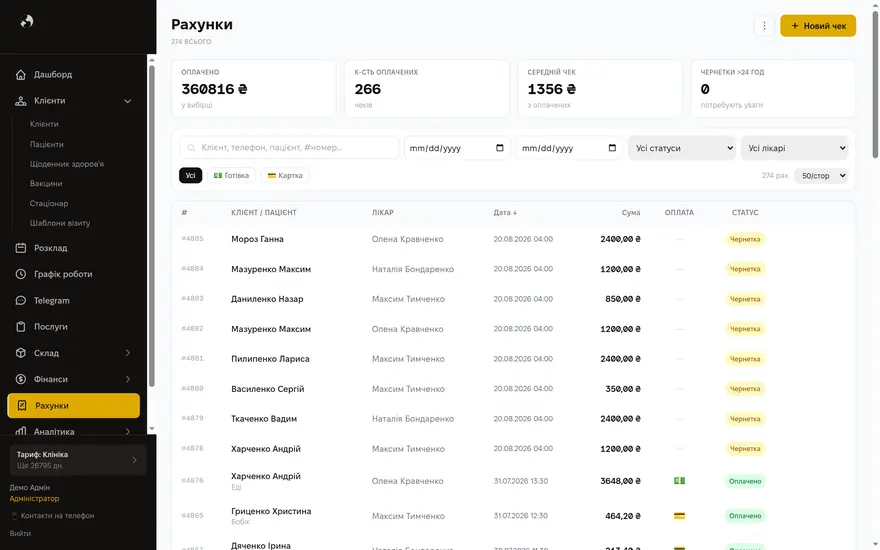The height and width of the screenshot is (550, 880).
Task: Open Пацієнти submenu item
Action: (x=47, y=144)
